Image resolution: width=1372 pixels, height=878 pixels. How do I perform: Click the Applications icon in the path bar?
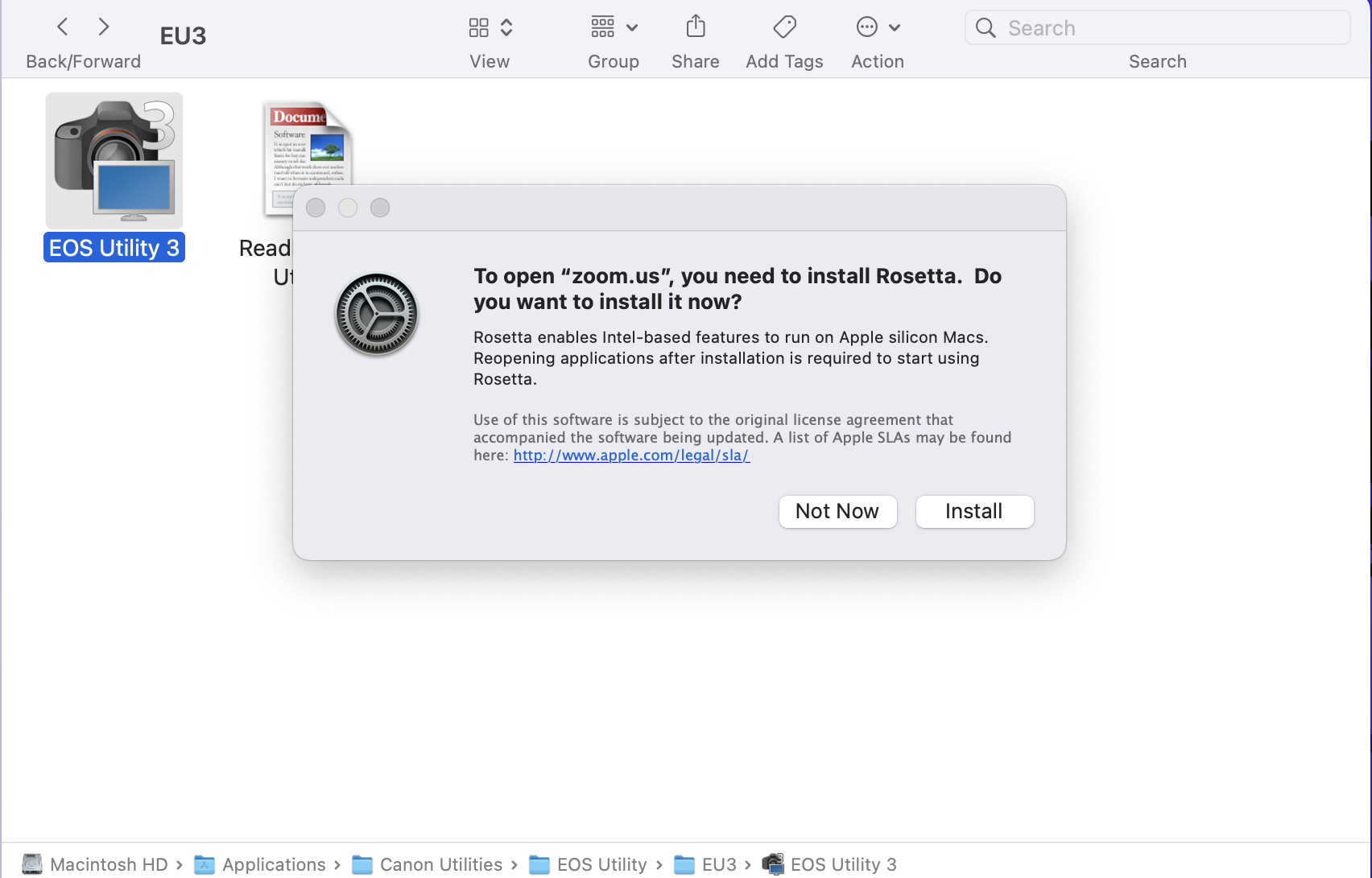click(205, 864)
